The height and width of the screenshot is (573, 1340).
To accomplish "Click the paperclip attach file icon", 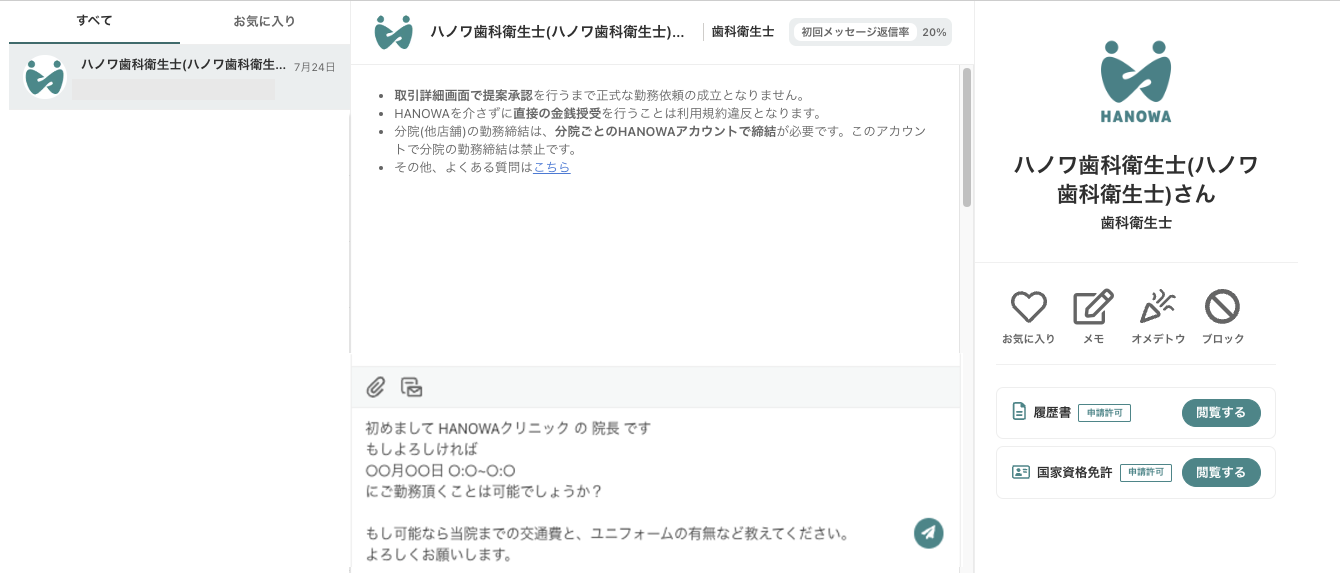I will 376,387.
